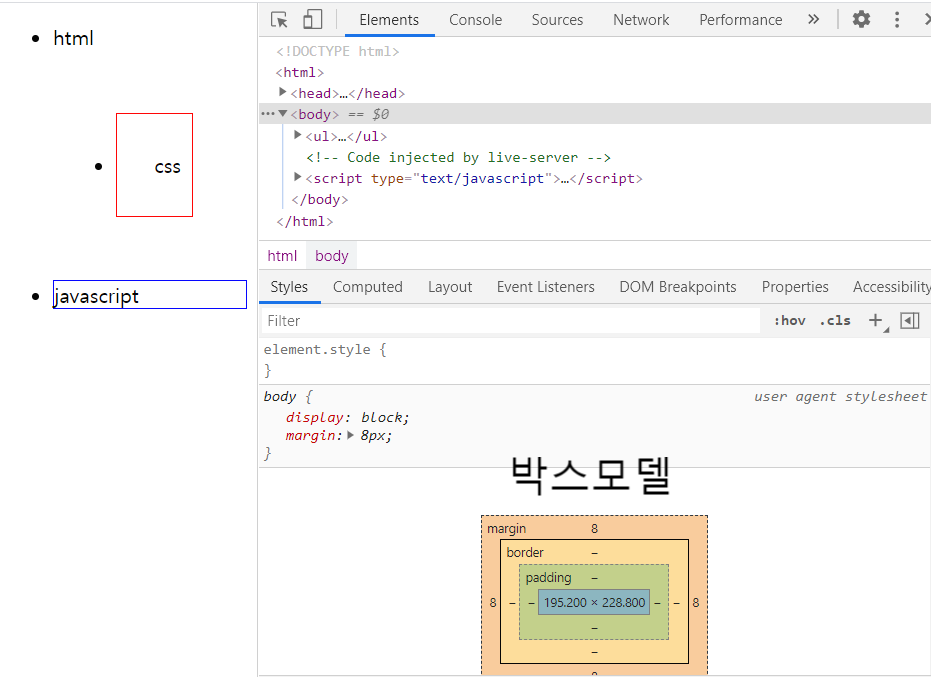The height and width of the screenshot is (677, 931).
Task: Select body in the breadcrumb bar
Action: [x=331, y=256]
